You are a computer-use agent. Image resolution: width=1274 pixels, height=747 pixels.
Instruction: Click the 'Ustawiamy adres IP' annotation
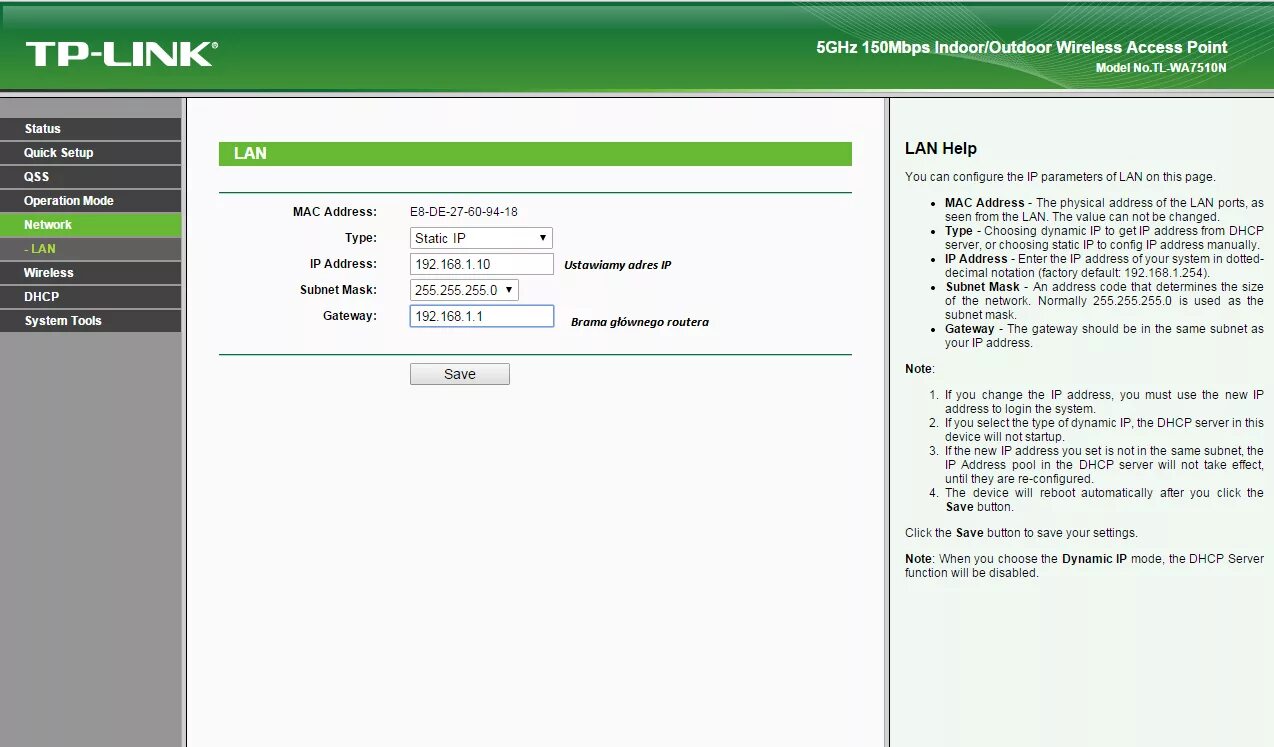(x=618, y=265)
